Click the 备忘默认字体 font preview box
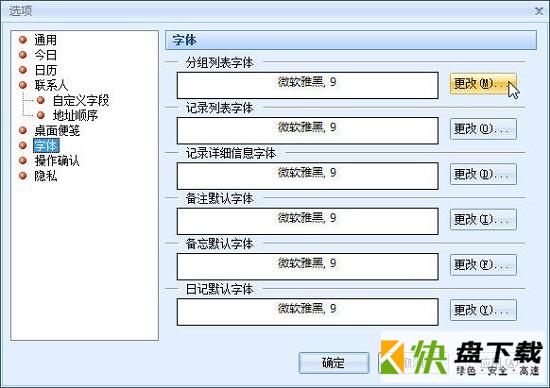The image size is (550, 388). pyautogui.click(x=308, y=266)
